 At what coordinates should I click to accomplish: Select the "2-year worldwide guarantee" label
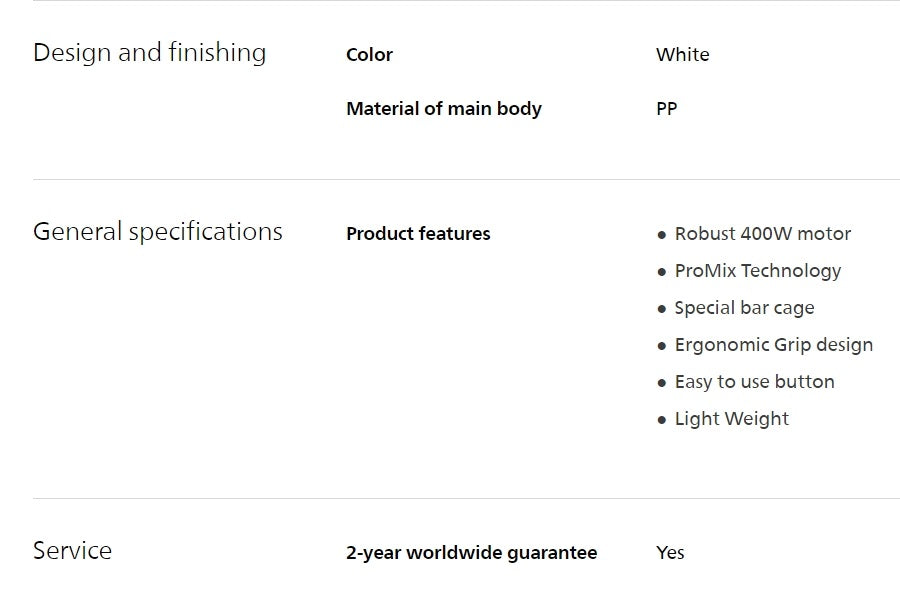click(x=471, y=553)
